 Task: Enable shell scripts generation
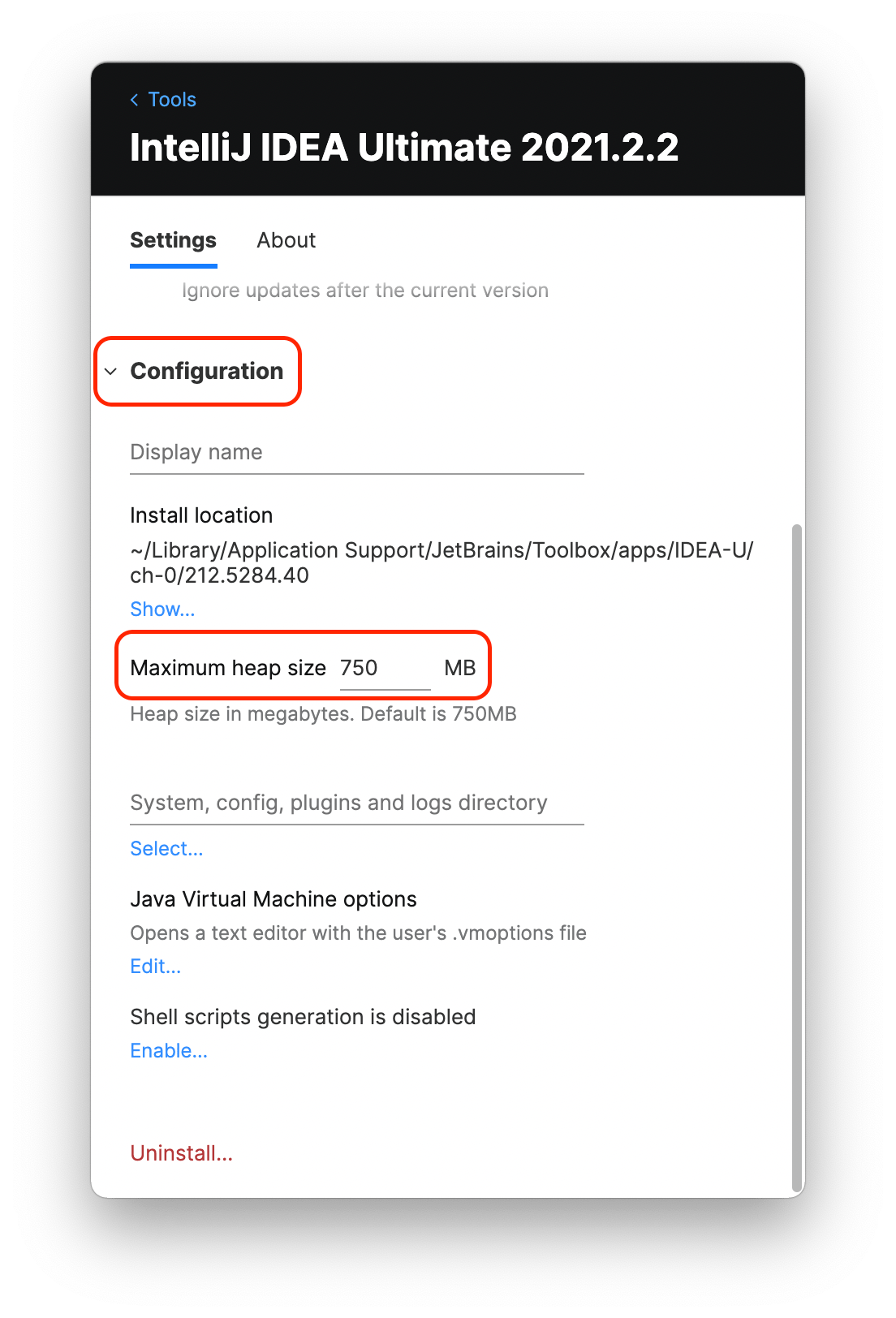coord(168,1050)
